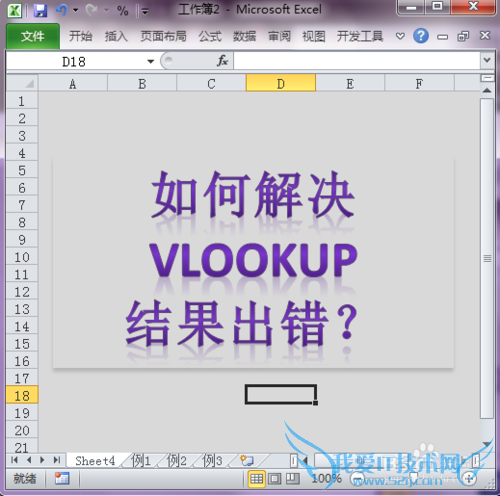Viewport: 500px width, 496px height.
Task: Open Customize Quick Access Toolbar dropdown
Action: pyautogui.click(x=145, y=12)
